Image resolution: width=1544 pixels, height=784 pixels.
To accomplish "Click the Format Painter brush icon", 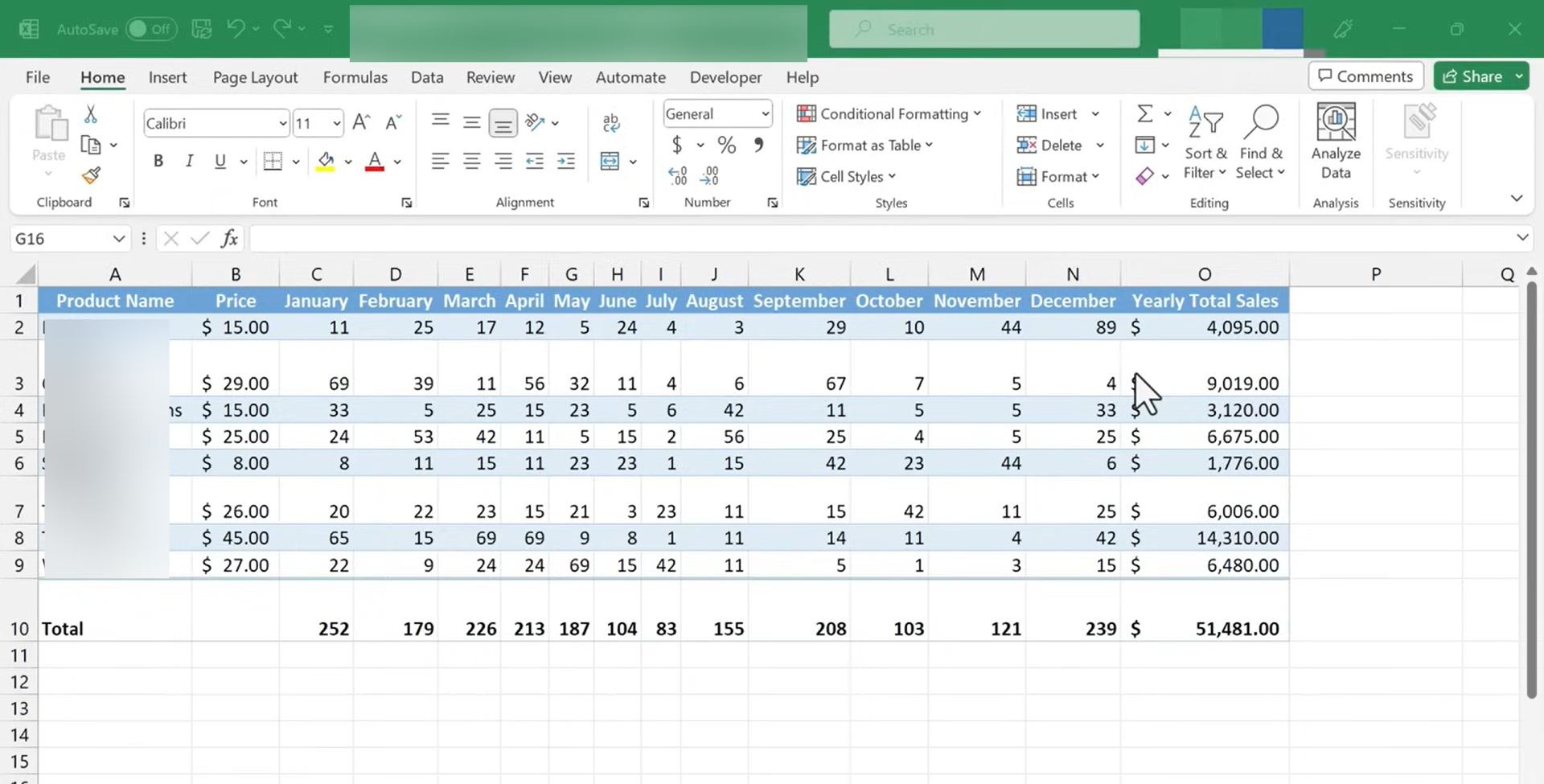I will 91,175.
